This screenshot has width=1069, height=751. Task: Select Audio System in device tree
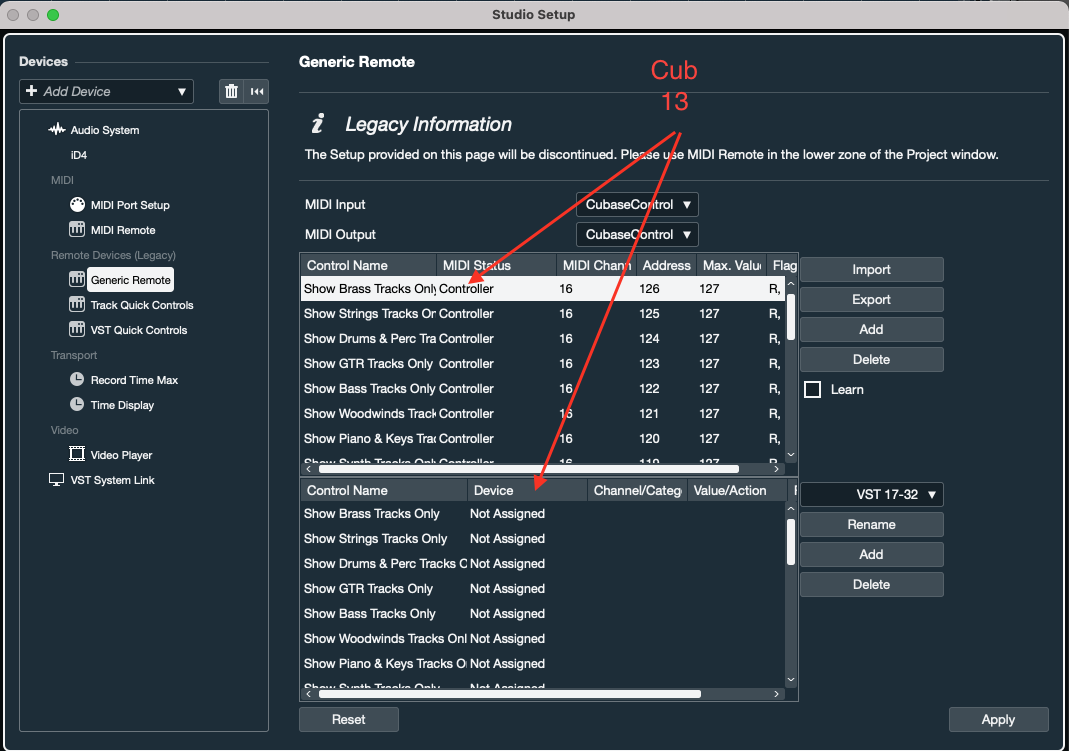(105, 130)
